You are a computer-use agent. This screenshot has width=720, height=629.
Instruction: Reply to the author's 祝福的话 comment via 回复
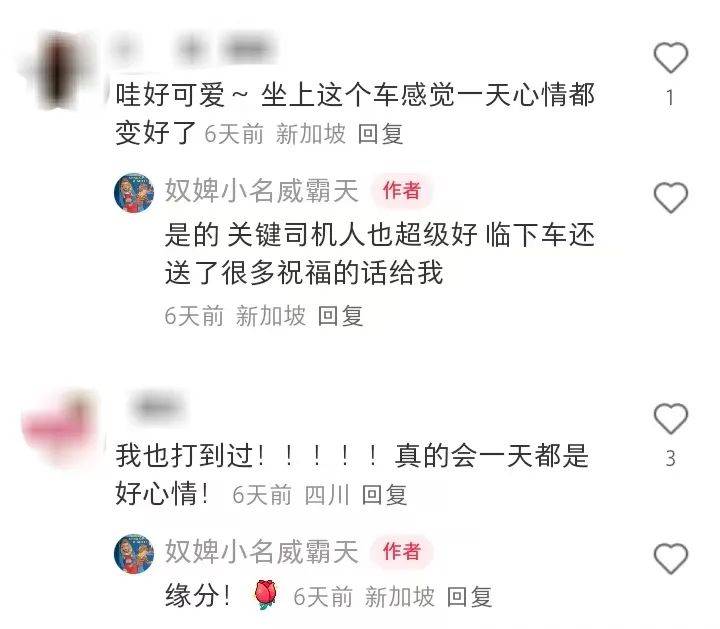340,316
